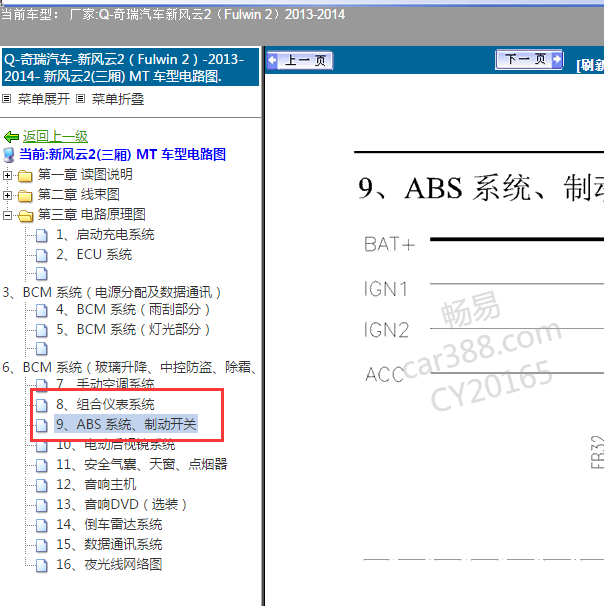Click the 上一页 previous page button
The width and height of the screenshot is (604, 606).
(x=300, y=61)
